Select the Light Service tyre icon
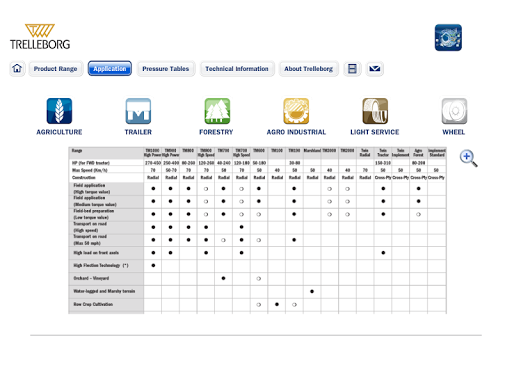 pyautogui.click(x=375, y=111)
